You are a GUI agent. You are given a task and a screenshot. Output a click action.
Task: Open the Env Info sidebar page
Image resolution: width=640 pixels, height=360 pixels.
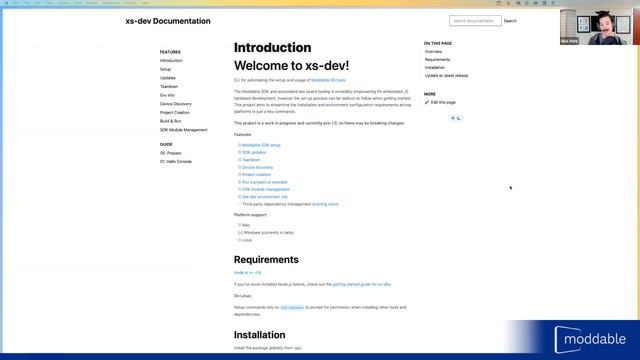click(x=167, y=95)
